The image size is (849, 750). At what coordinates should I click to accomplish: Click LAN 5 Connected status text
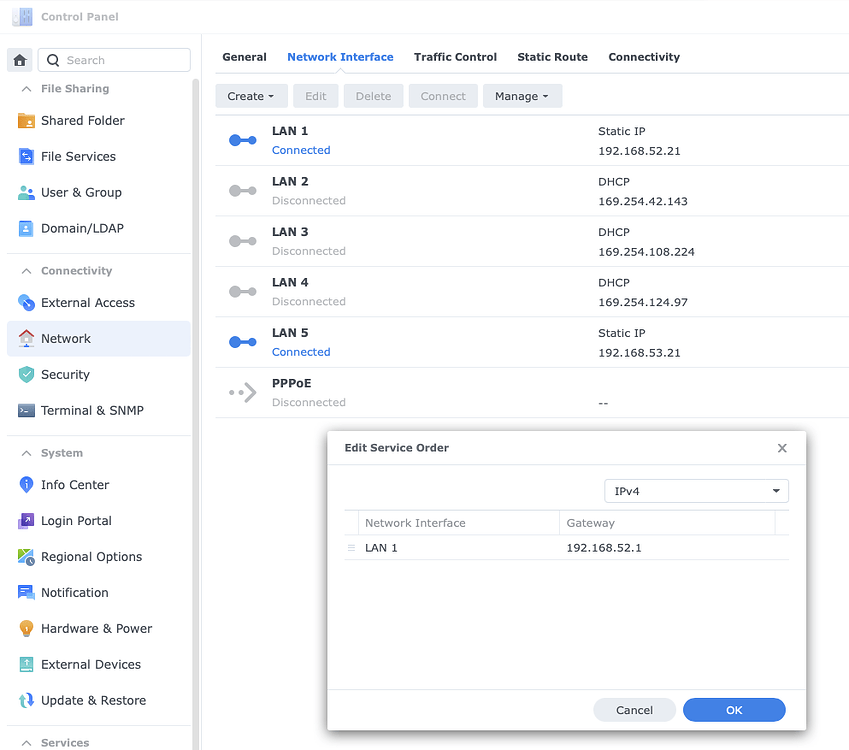point(301,352)
